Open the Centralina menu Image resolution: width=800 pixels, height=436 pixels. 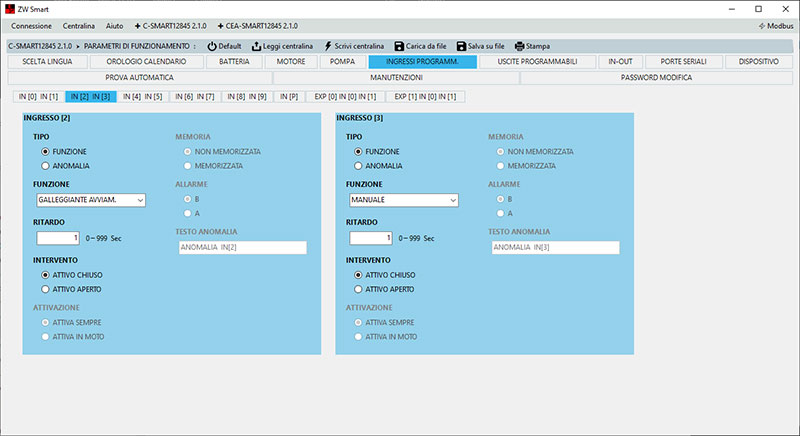78,24
